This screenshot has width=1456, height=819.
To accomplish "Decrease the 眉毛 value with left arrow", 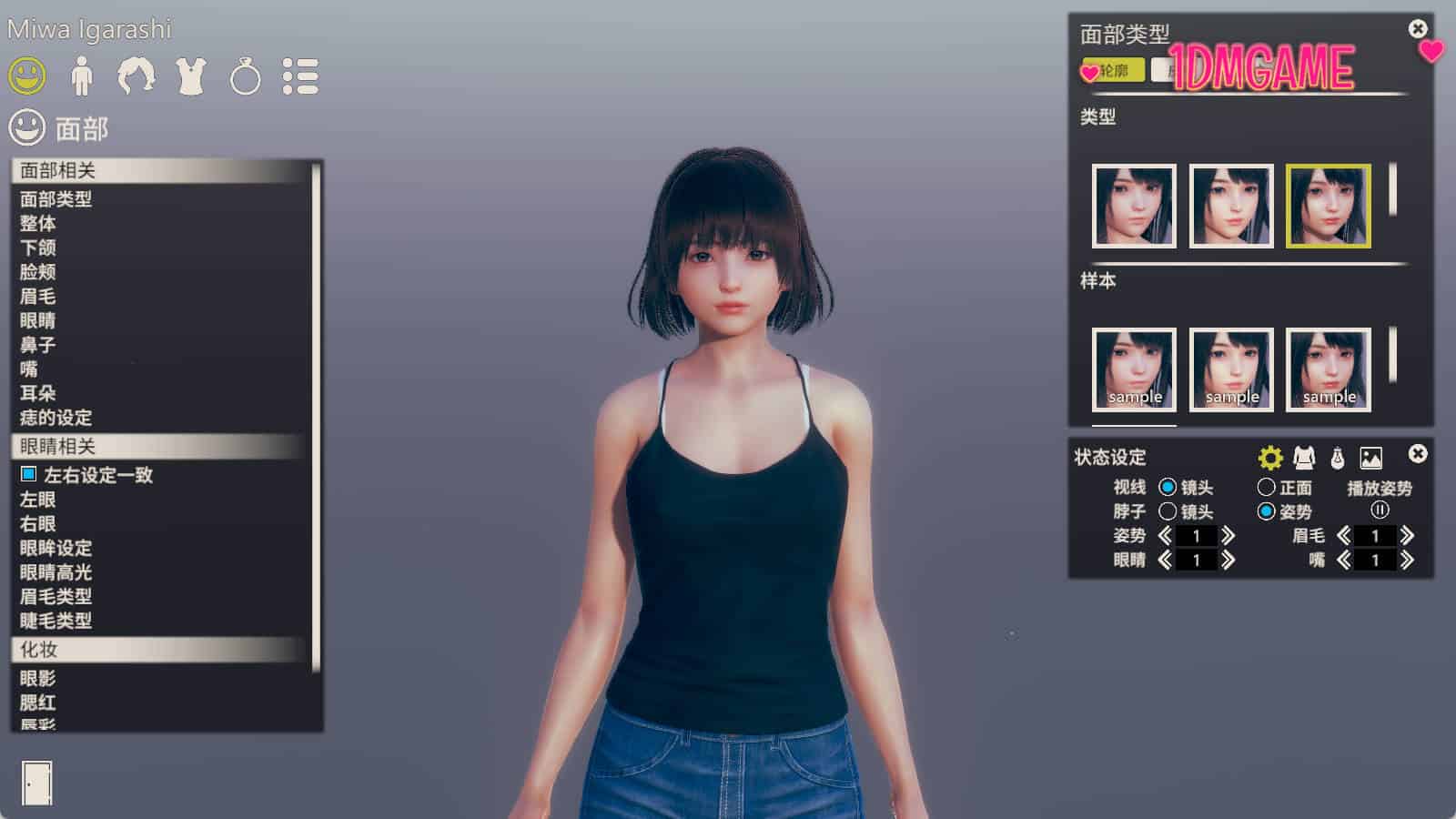I will coord(1343,536).
